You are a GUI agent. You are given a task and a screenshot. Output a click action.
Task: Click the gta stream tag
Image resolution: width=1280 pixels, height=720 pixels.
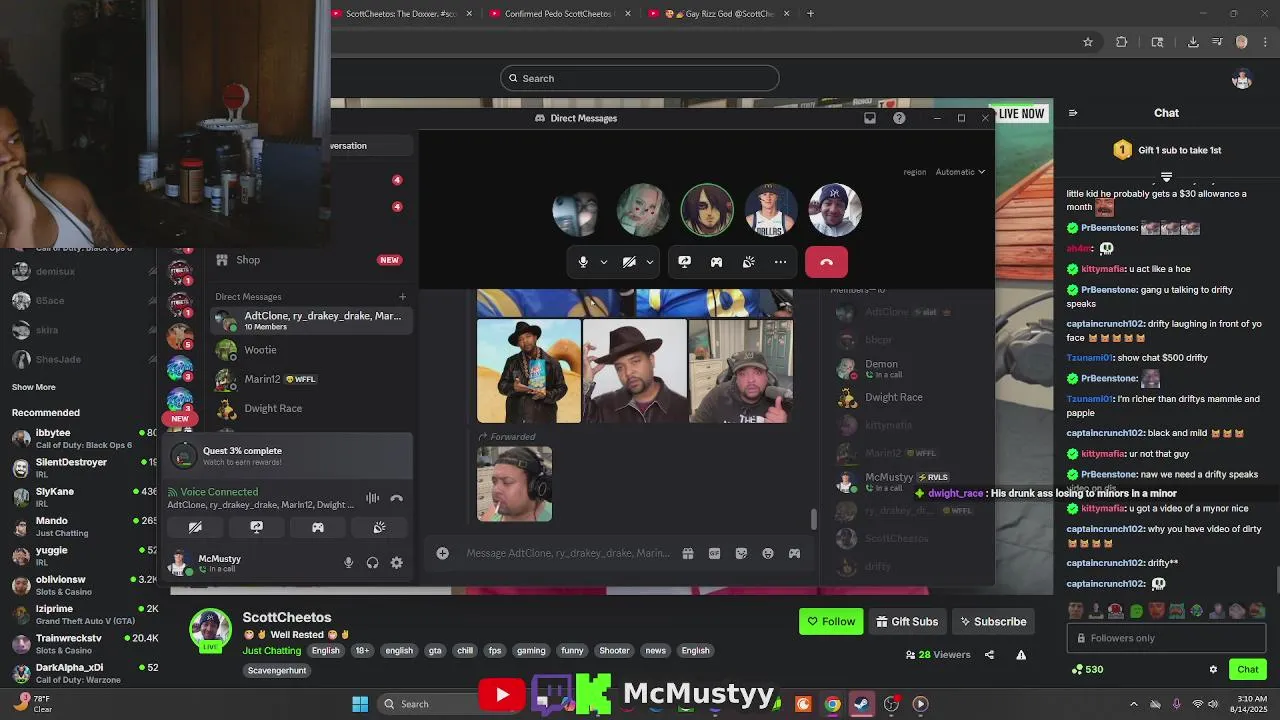coord(435,650)
